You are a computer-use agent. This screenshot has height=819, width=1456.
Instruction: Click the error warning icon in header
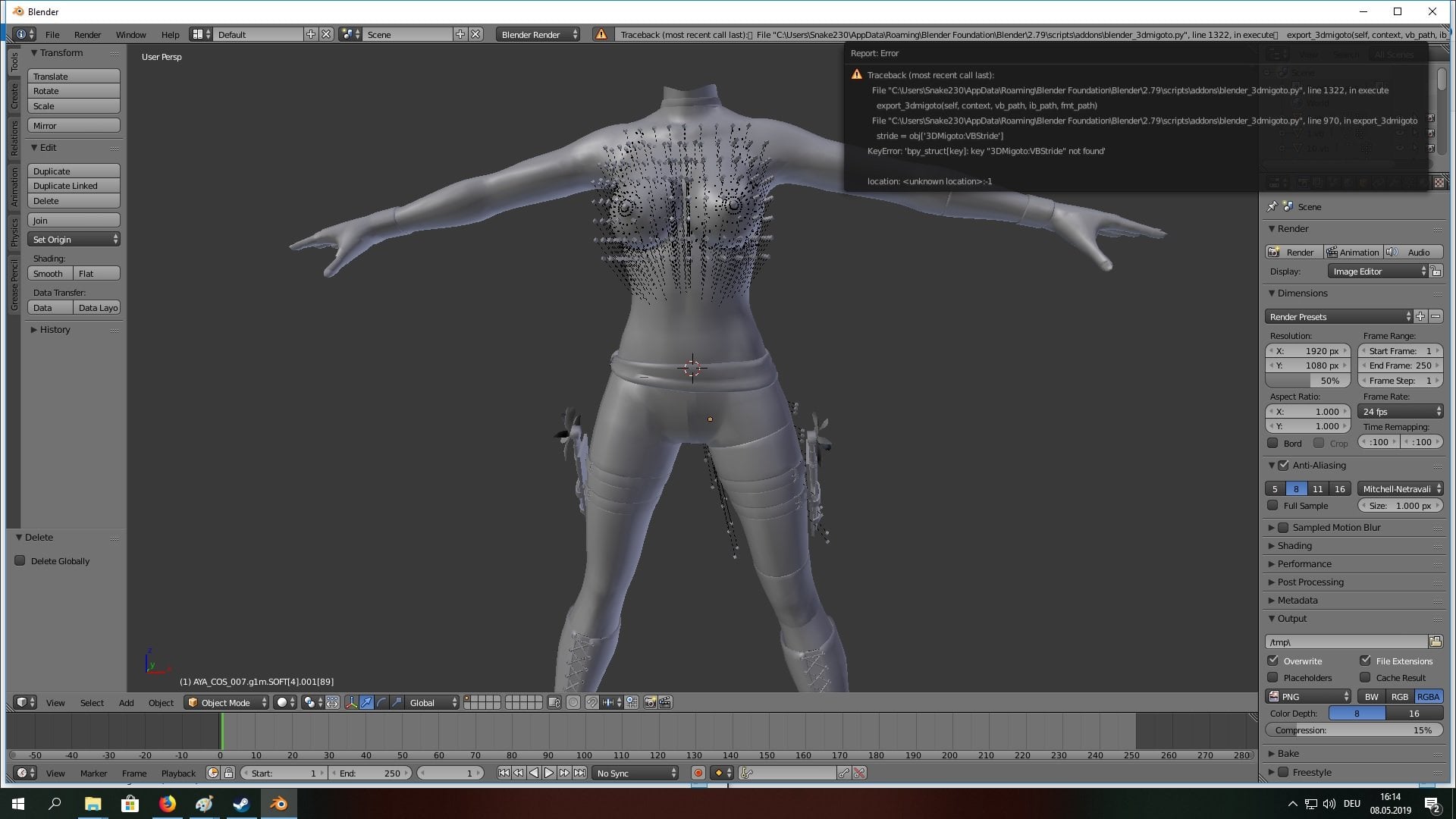[x=601, y=34]
